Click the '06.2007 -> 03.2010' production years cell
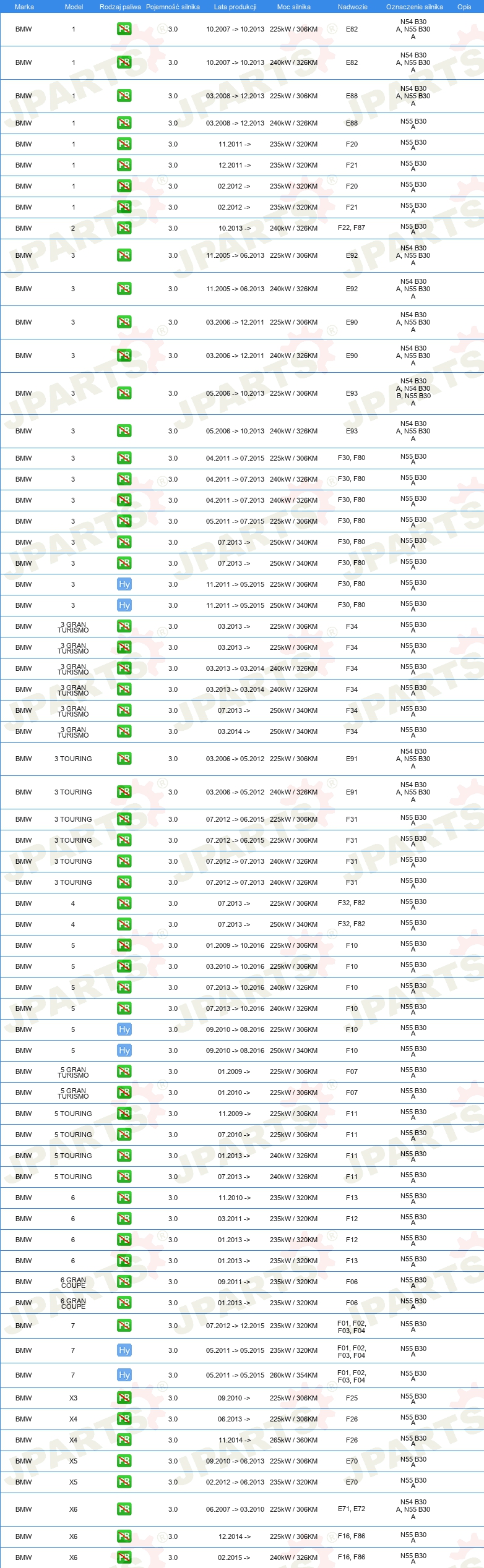Viewport: 484px width, 1568px height. click(x=235, y=1509)
